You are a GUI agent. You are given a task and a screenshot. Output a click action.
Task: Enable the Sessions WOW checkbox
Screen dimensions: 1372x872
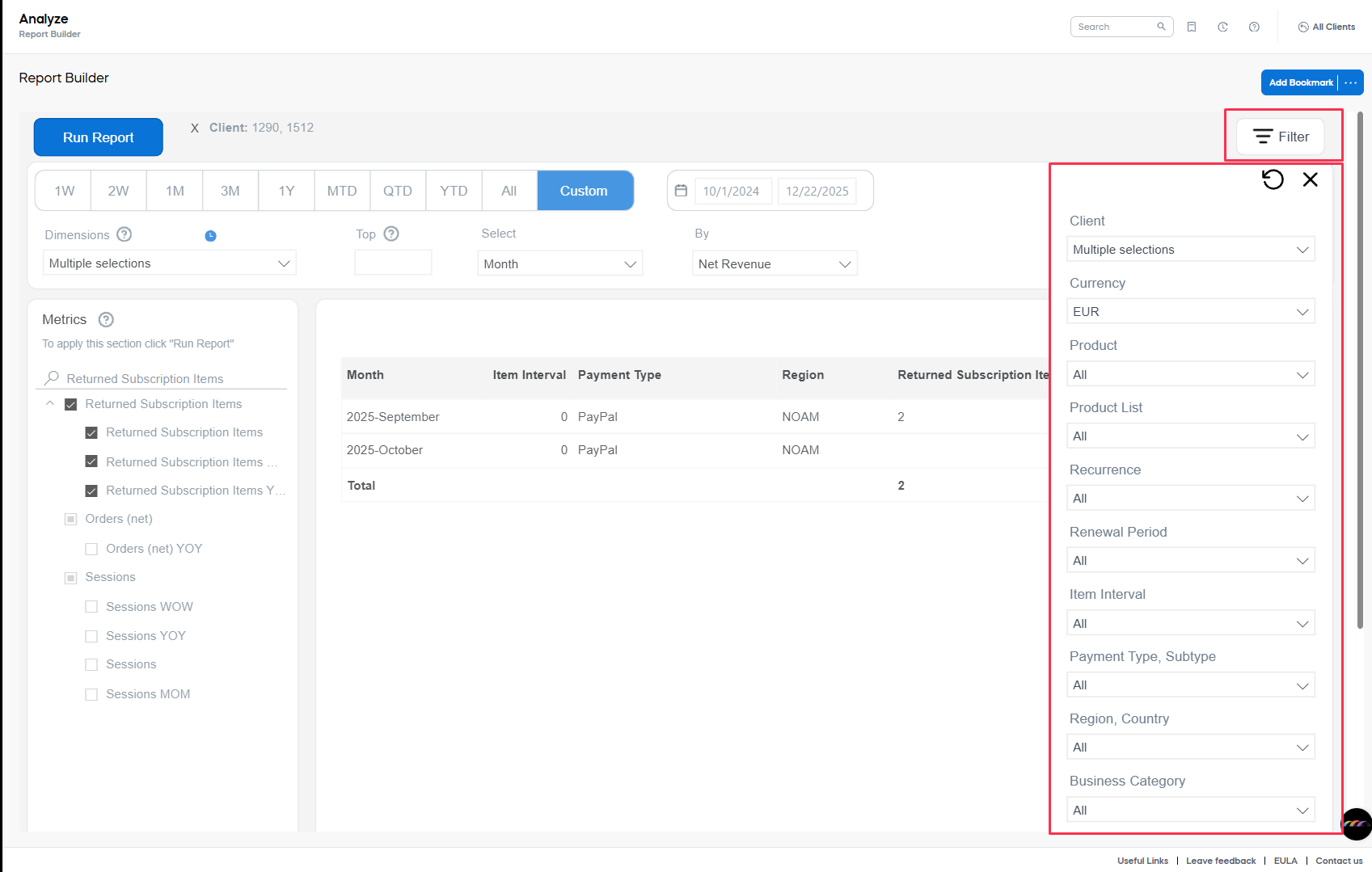(91, 606)
